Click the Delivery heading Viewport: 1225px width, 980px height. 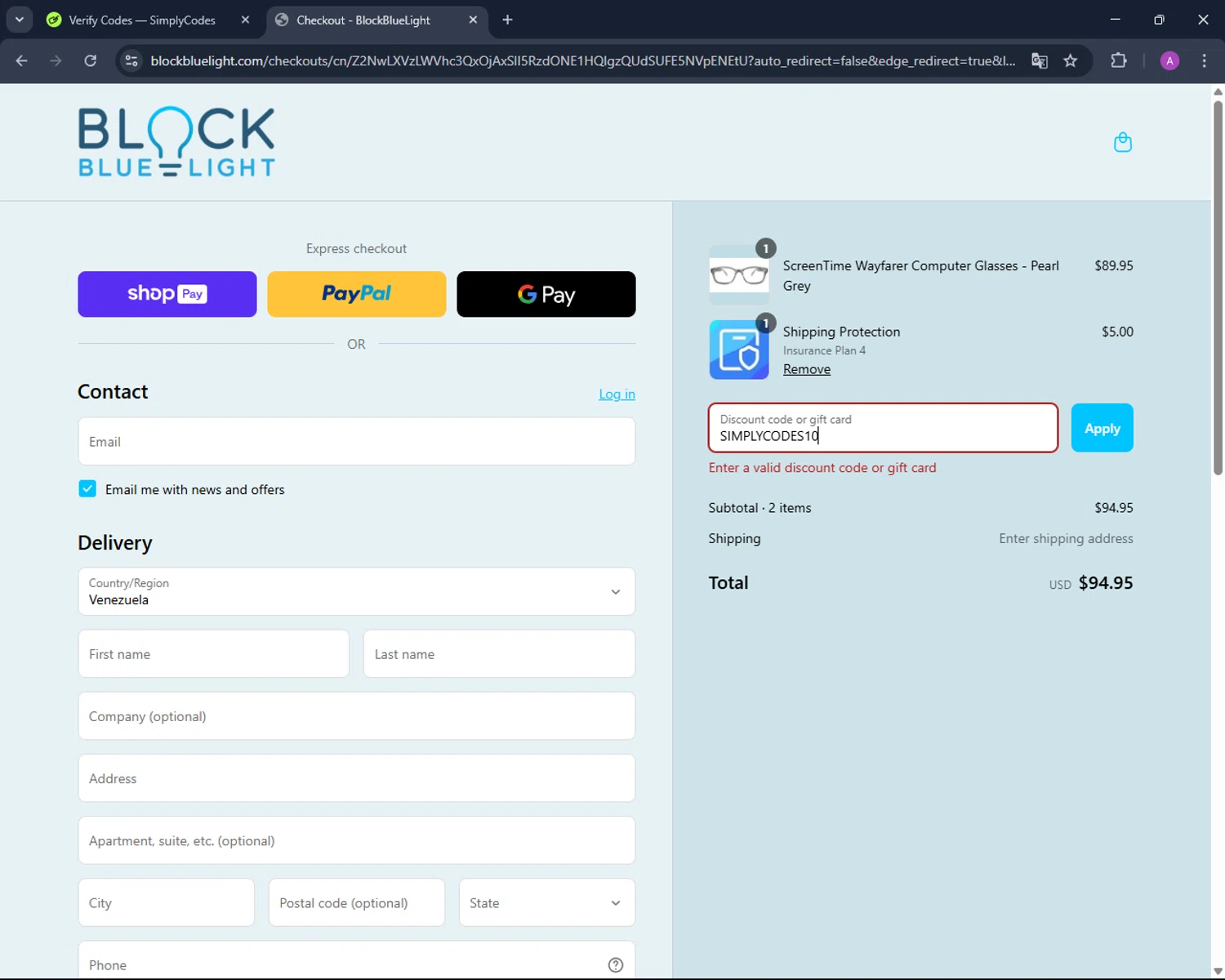[x=115, y=543]
